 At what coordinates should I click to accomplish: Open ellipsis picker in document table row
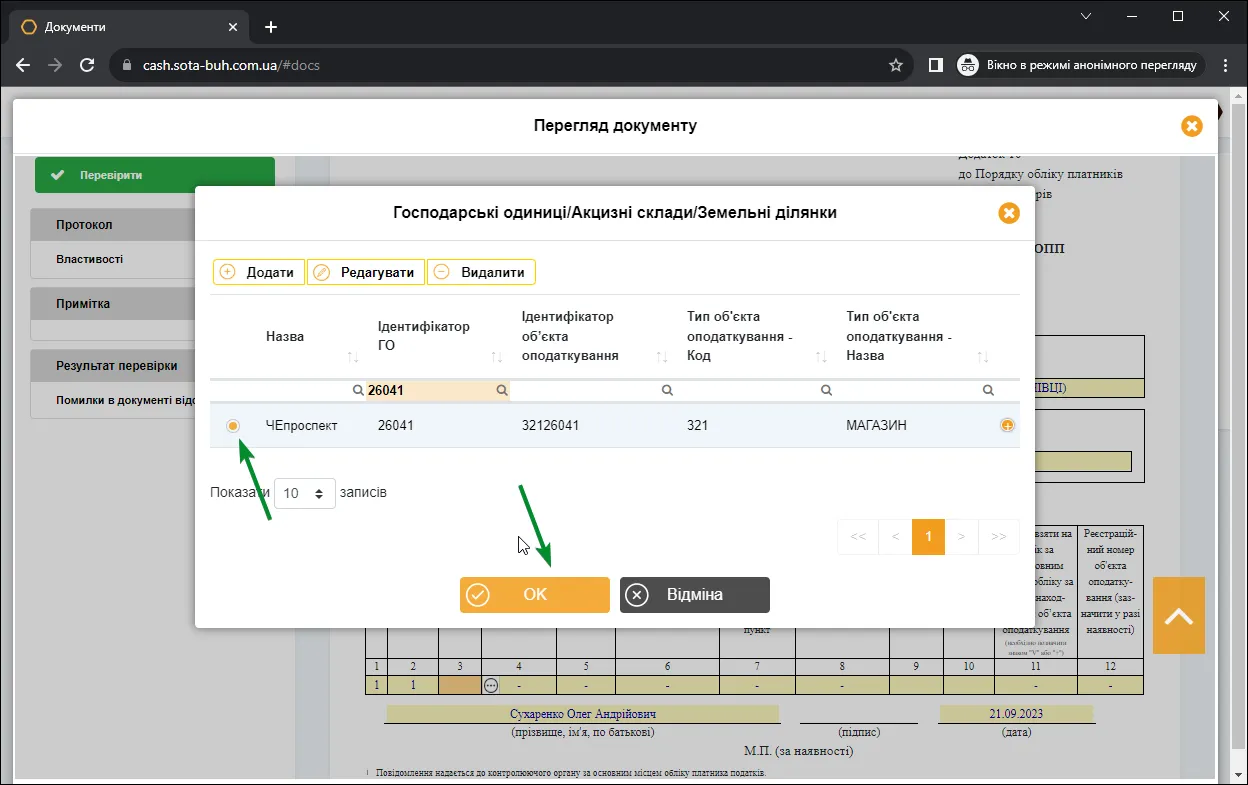pos(490,686)
